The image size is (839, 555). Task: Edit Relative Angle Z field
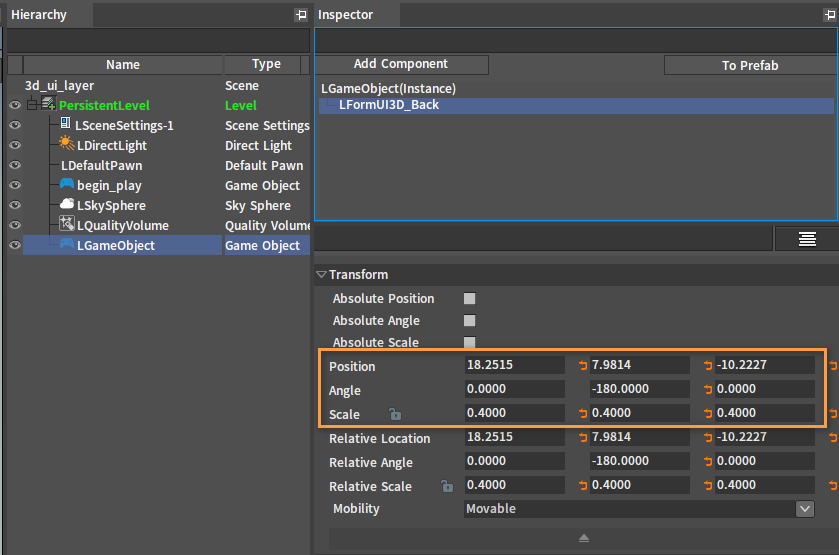765,461
